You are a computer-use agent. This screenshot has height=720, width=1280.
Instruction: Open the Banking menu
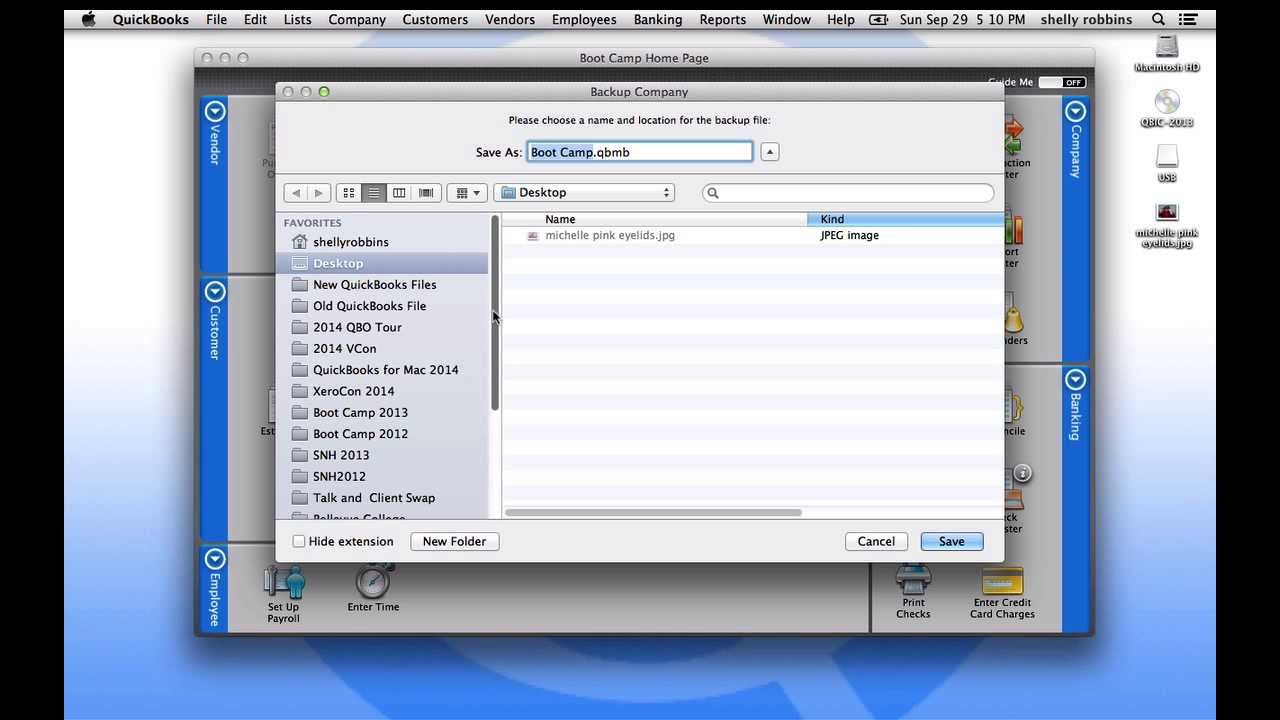658,19
